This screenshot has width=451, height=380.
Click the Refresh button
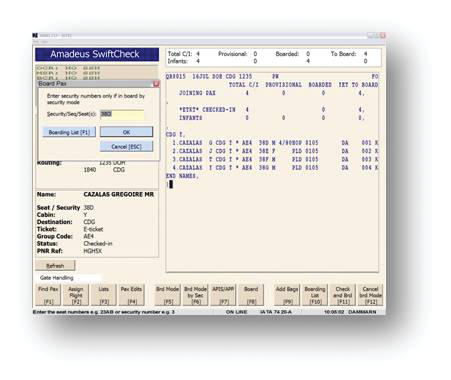[x=55, y=266]
